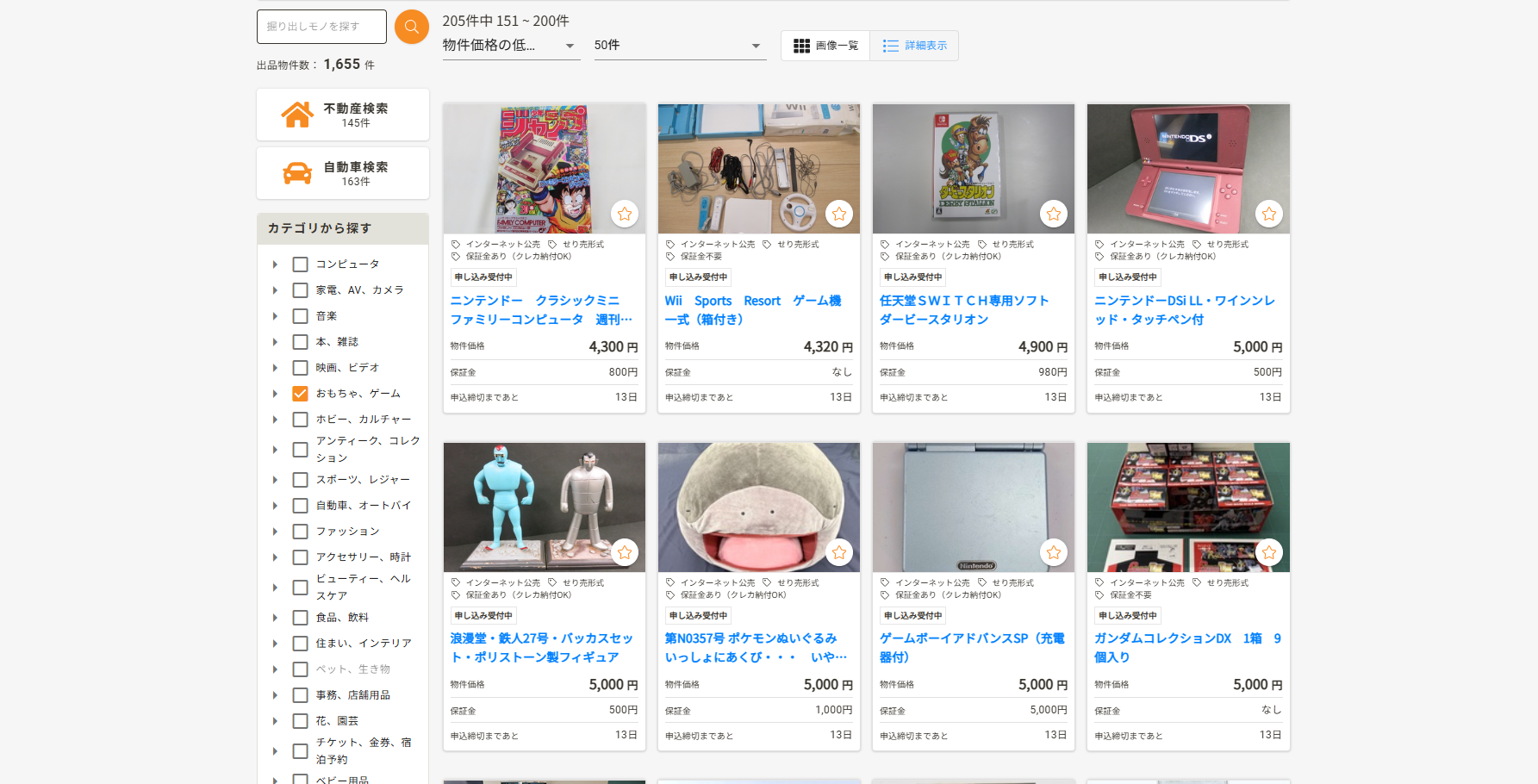
Task: Favorite the Wii Sports Resort listing star
Action: click(838, 214)
